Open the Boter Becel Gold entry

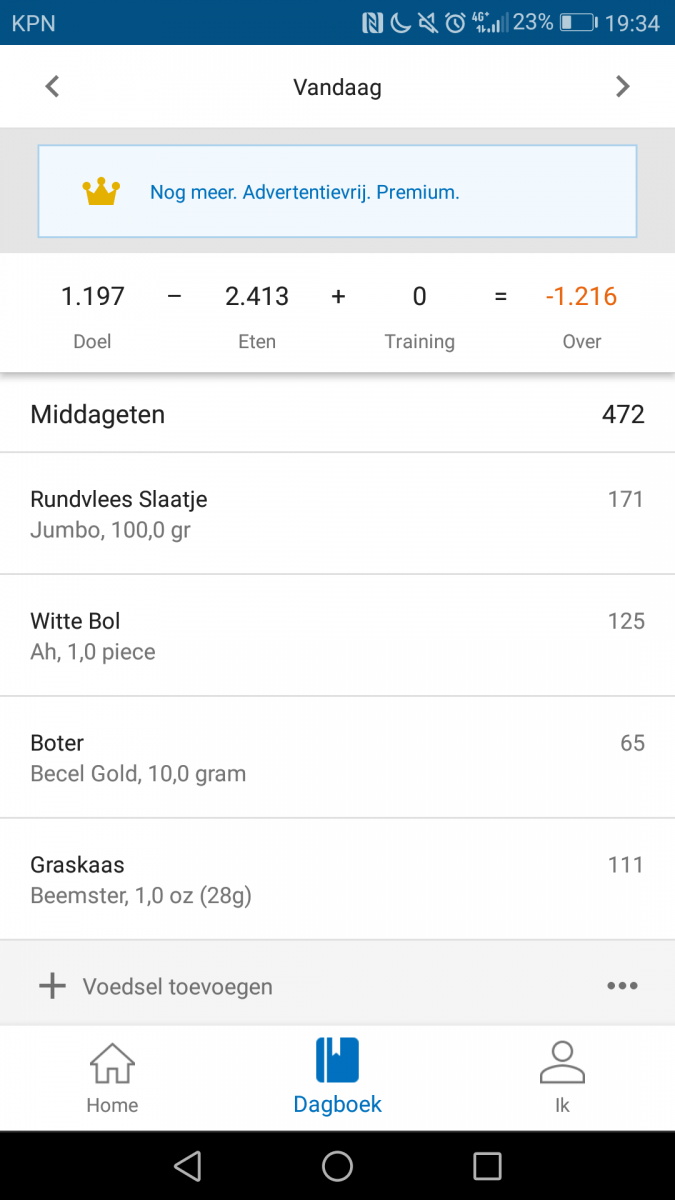click(x=337, y=758)
